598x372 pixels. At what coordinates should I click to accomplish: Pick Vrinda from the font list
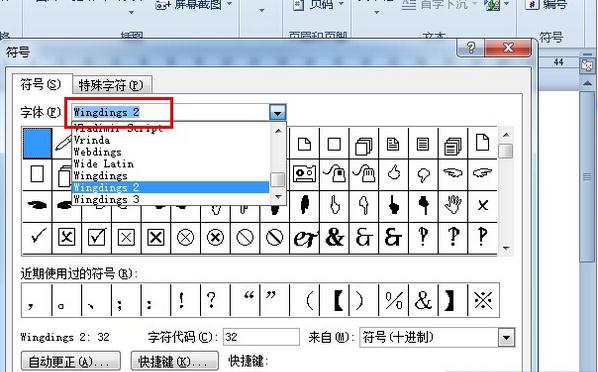click(x=170, y=140)
